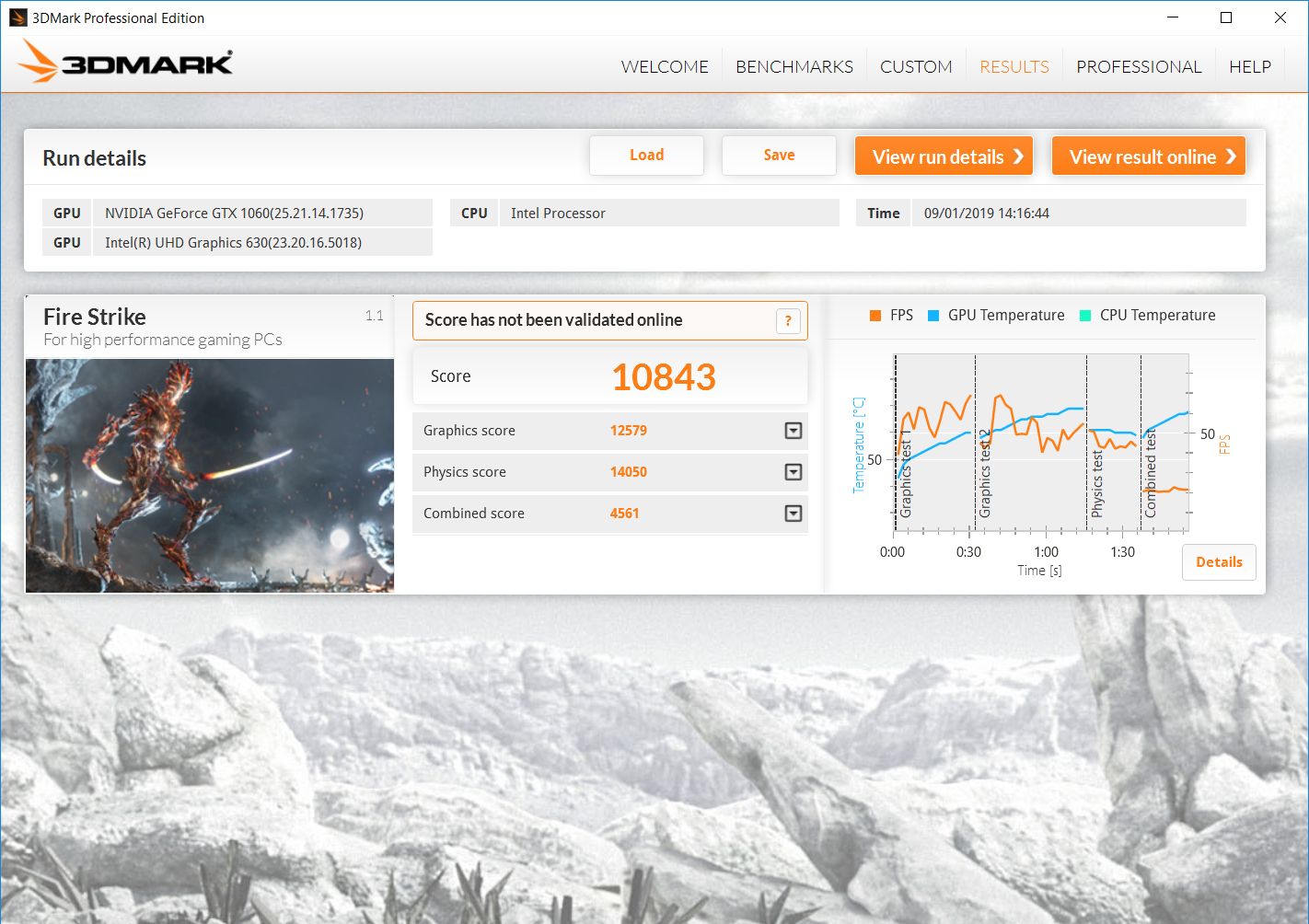1309x924 pixels.
Task: Click the Fire Strike title
Action: point(95,317)
